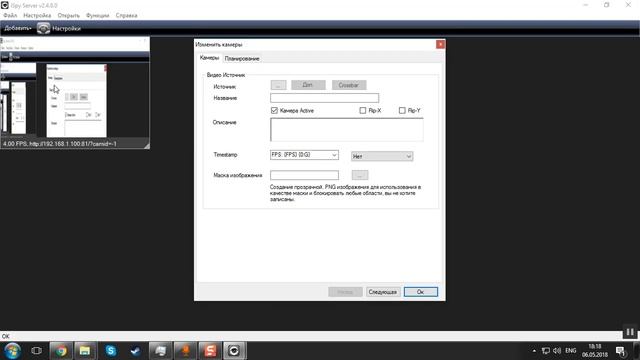
Task: Open File Explorer from the taskbar
Action: coord(85,351)
